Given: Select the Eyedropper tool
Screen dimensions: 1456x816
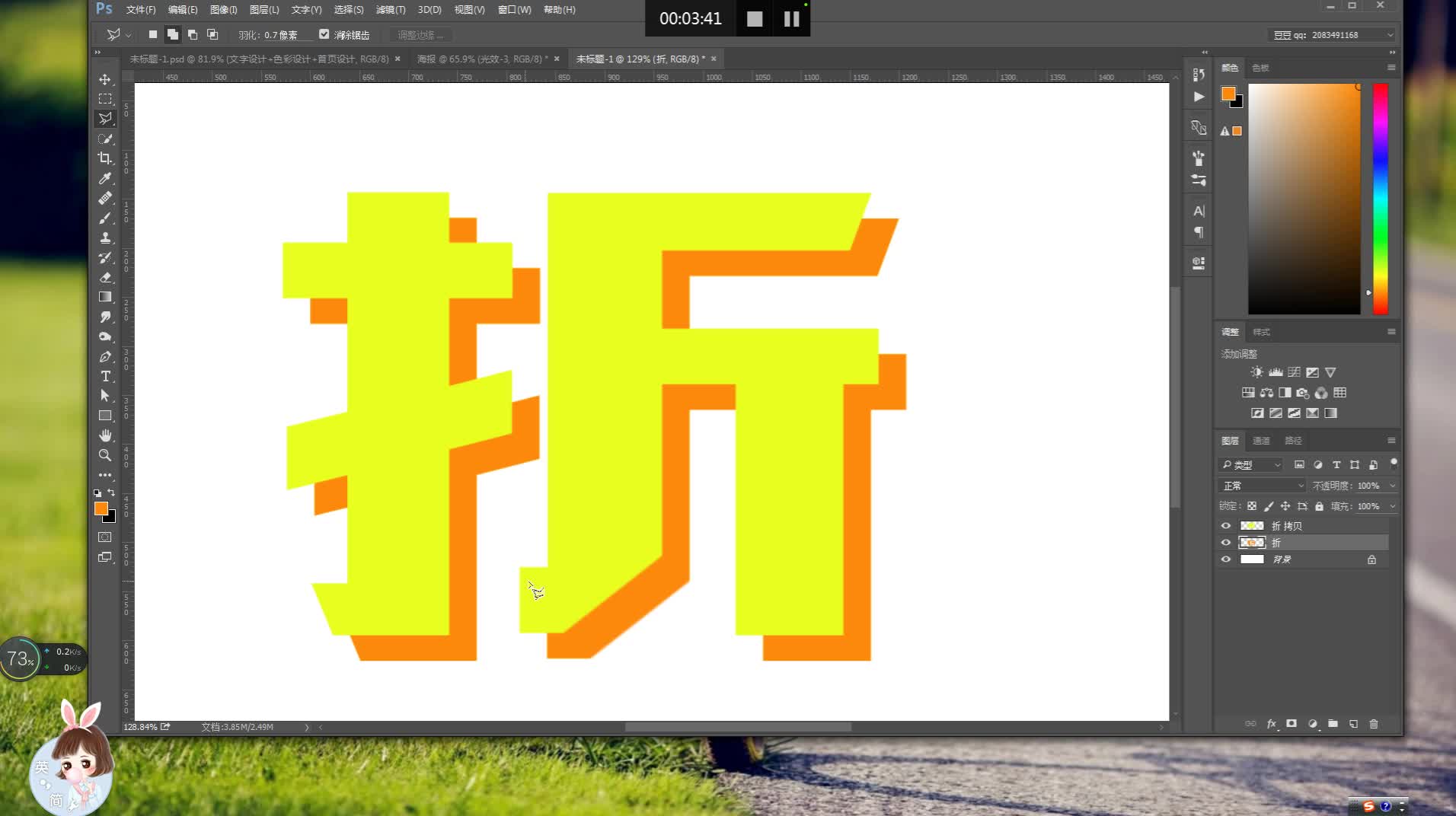Looking at the screenshot, I should [105, 178].
